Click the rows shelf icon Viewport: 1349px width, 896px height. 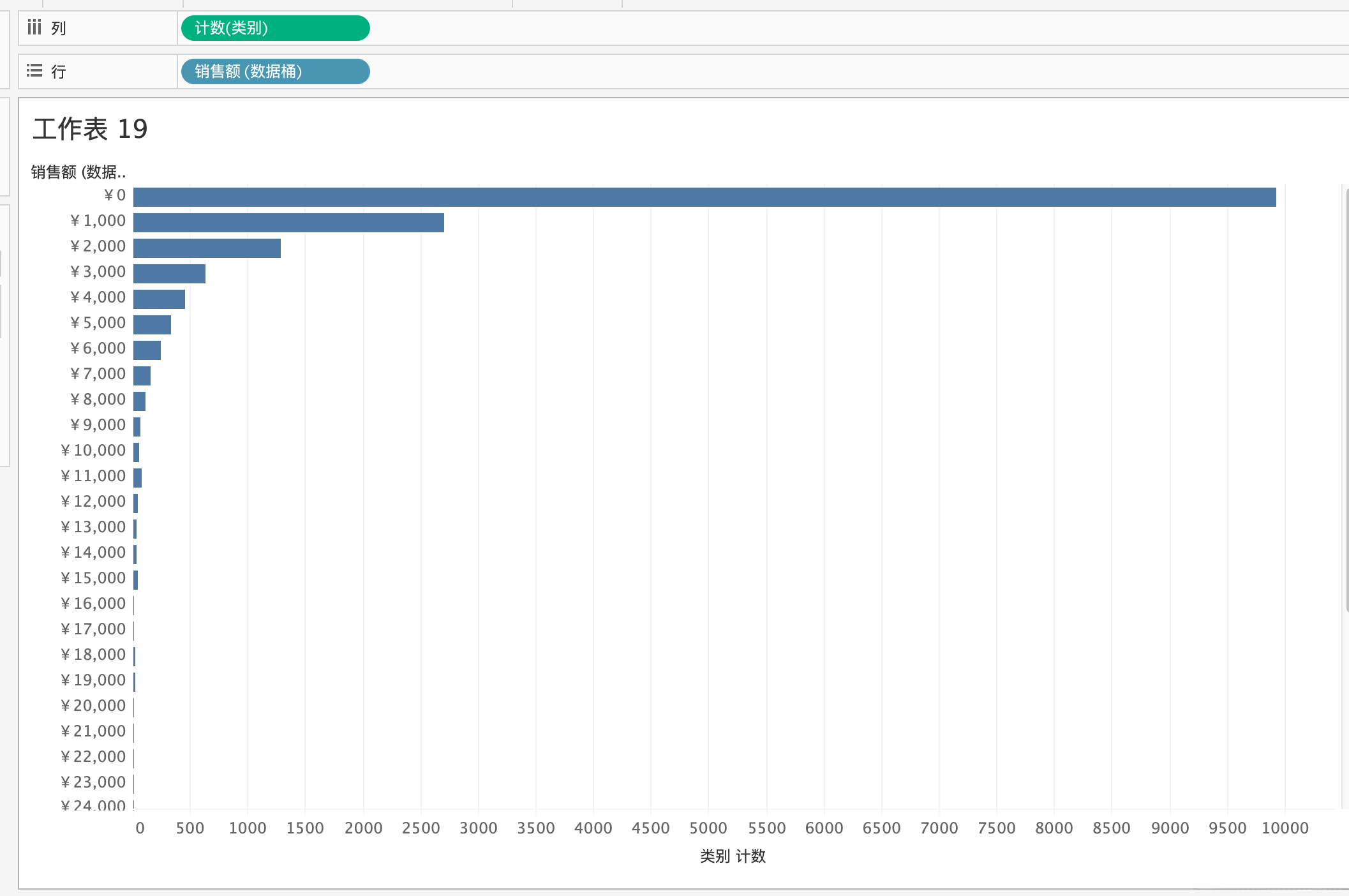click(x=34, y=71)
